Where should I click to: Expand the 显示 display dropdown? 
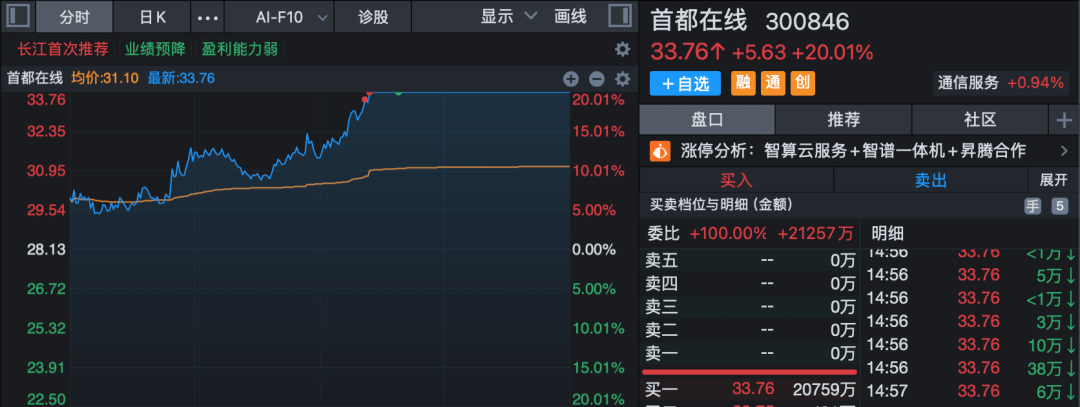coord(508,17)
